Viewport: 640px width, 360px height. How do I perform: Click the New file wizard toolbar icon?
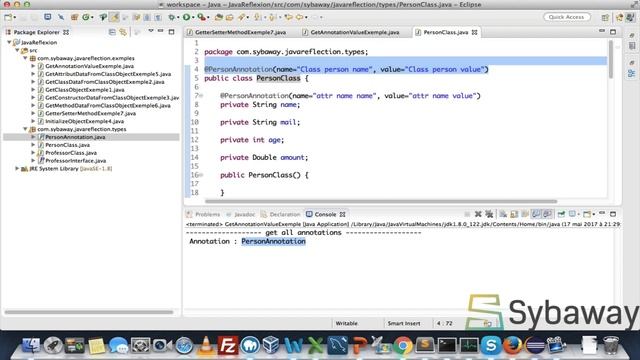point(8,17)
